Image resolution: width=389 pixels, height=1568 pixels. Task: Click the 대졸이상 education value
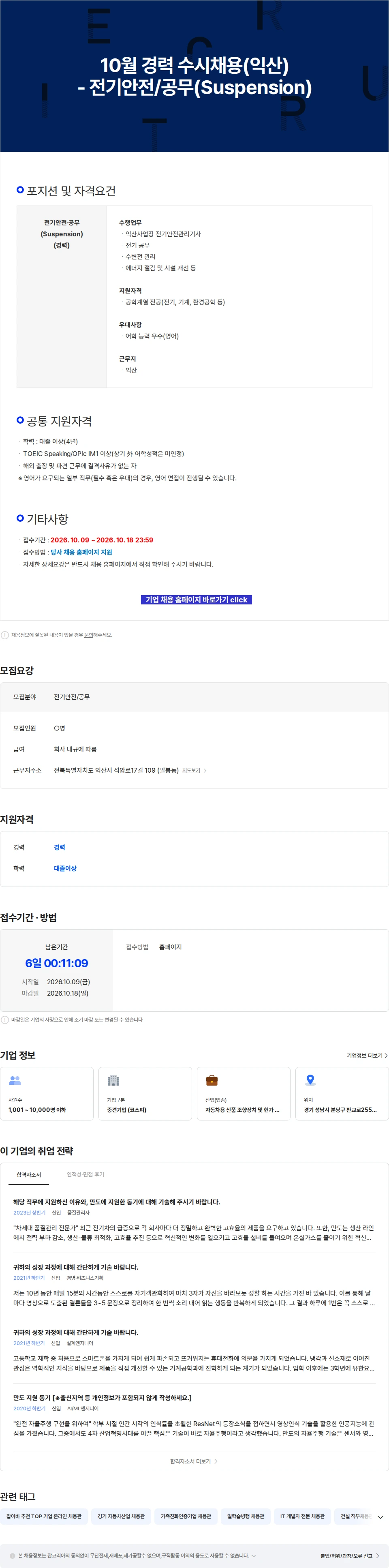pyautogui.click(x=65, y=869)
